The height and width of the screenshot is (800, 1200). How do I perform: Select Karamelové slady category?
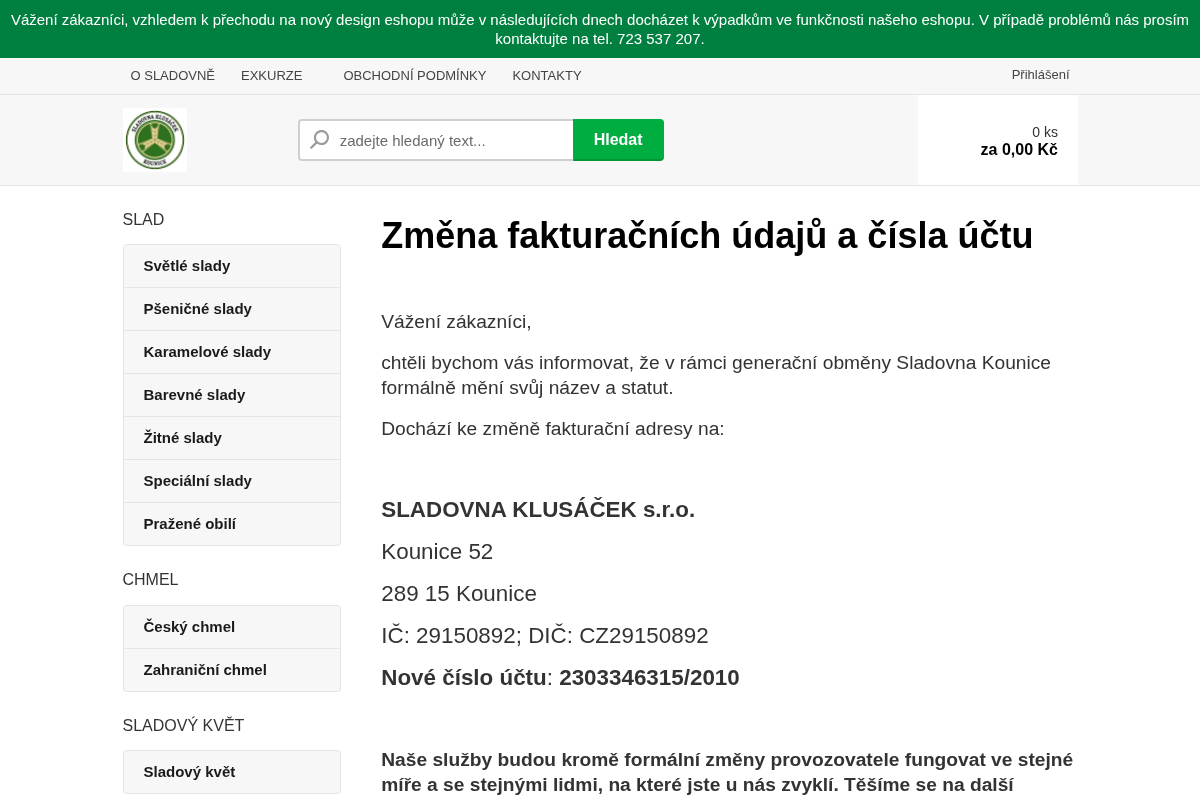click(x=232, y=352)
